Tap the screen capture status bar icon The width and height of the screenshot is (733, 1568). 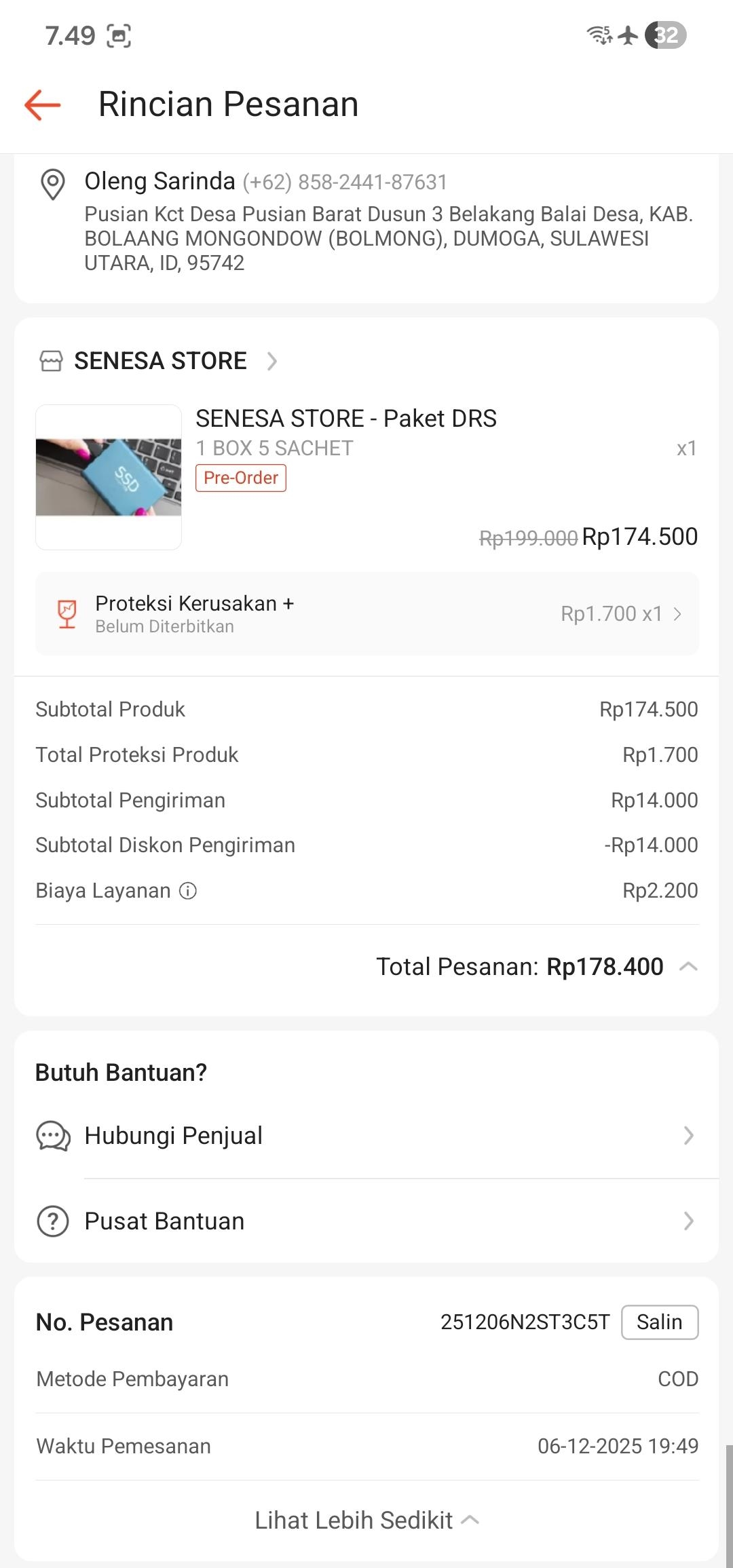[x=119, y=36]
